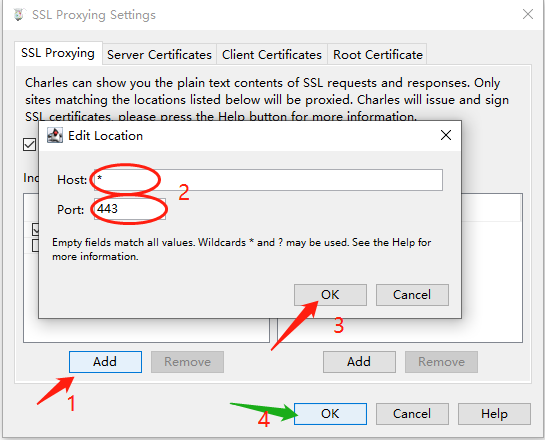This screenshot has height=440, width=545.
Task: Open Help for SSL Proxying
Action: click(x=494, y=414)
